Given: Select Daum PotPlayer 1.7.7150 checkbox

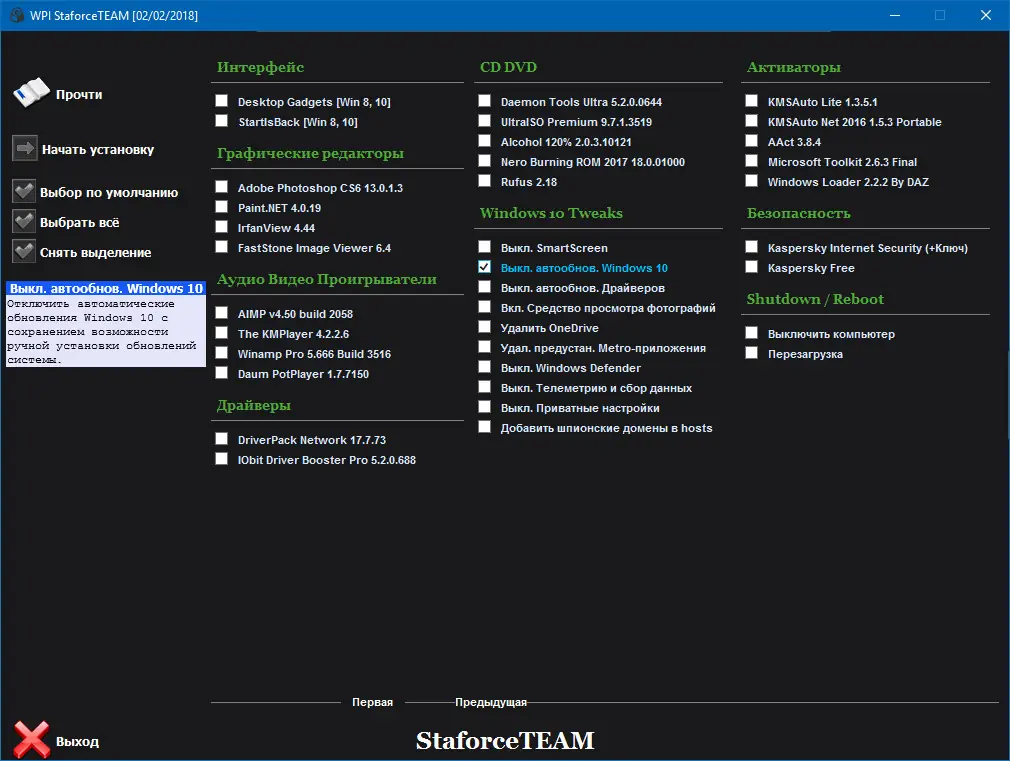Looking at the screenshot, I should pyautogui.click(x=222, y=372).
